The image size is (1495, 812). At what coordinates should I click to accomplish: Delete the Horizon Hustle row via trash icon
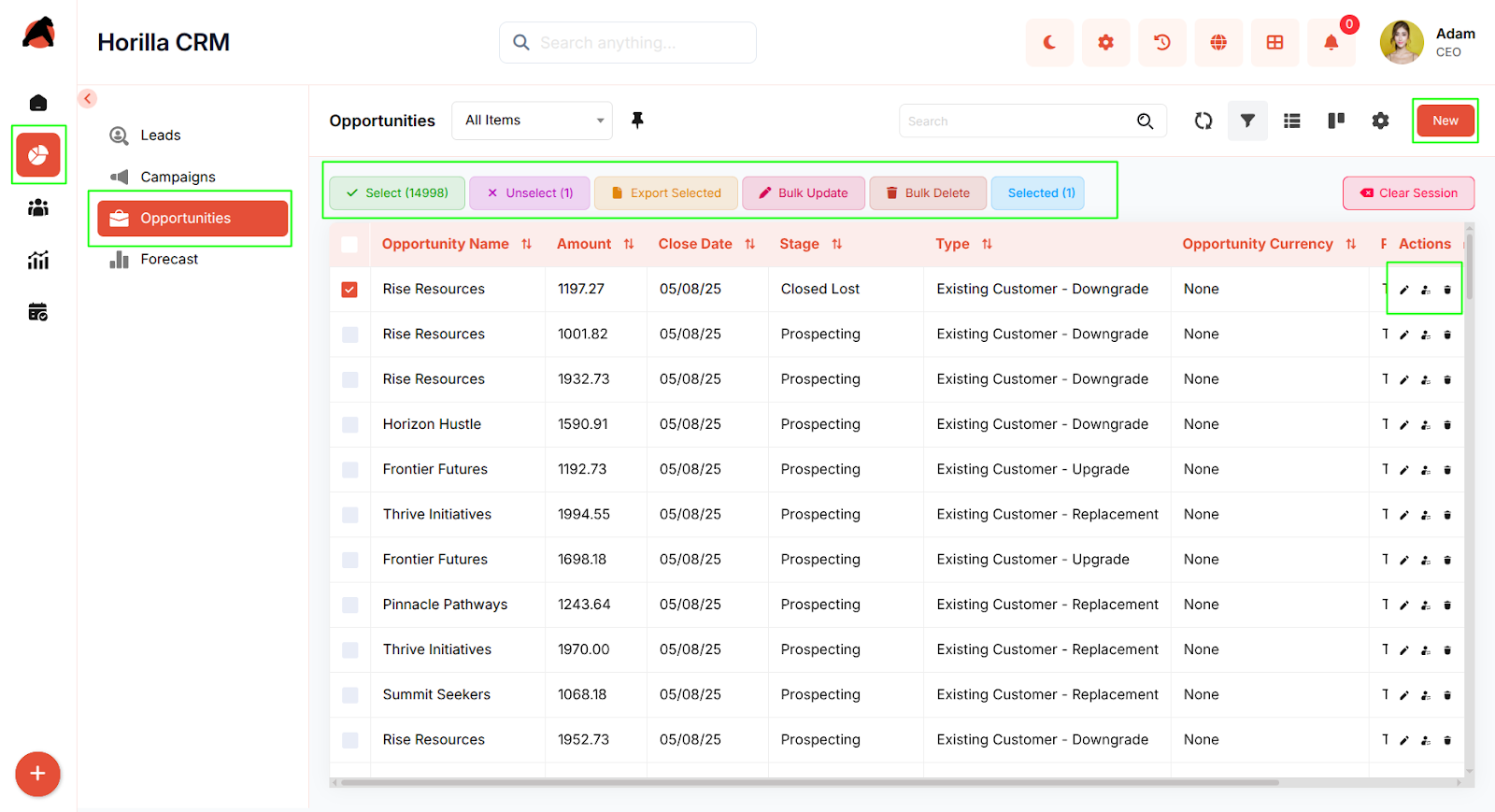coord(1447,425)
